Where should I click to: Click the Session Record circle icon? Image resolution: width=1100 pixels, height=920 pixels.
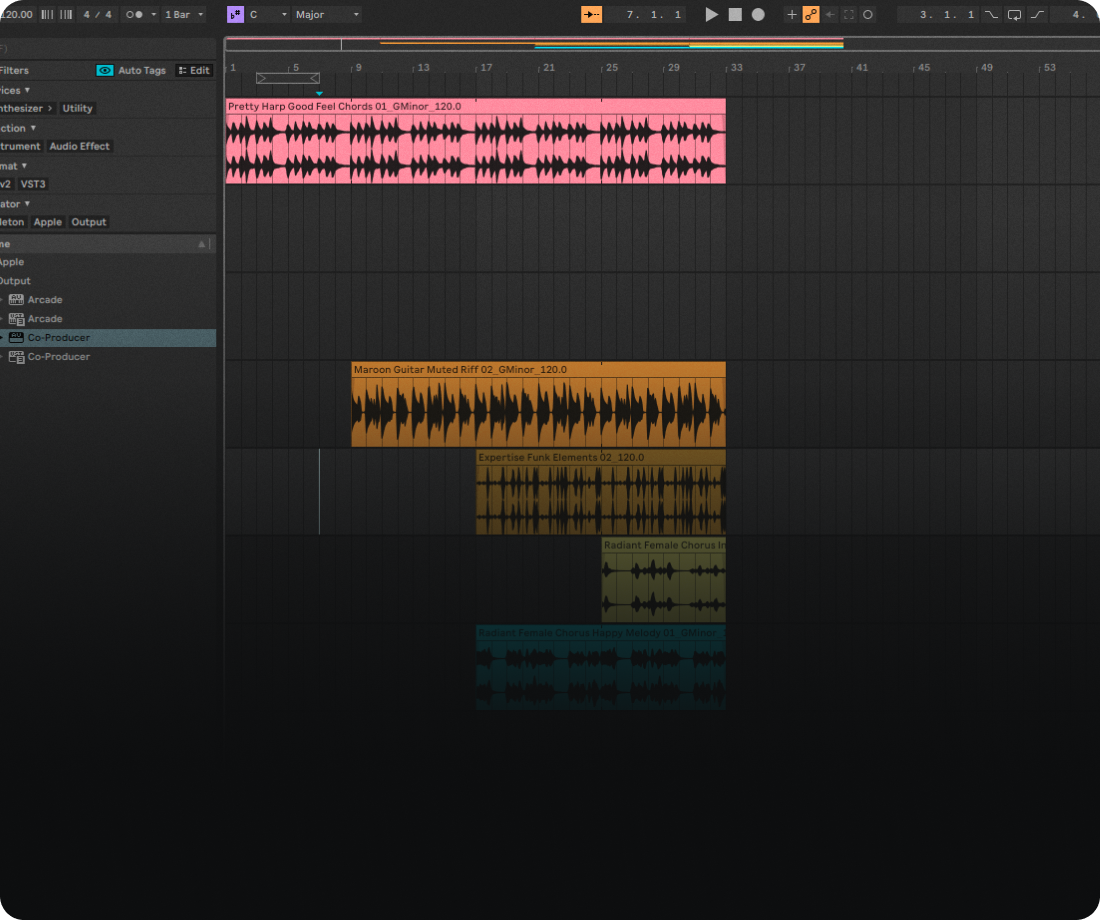tap(867, 14)
